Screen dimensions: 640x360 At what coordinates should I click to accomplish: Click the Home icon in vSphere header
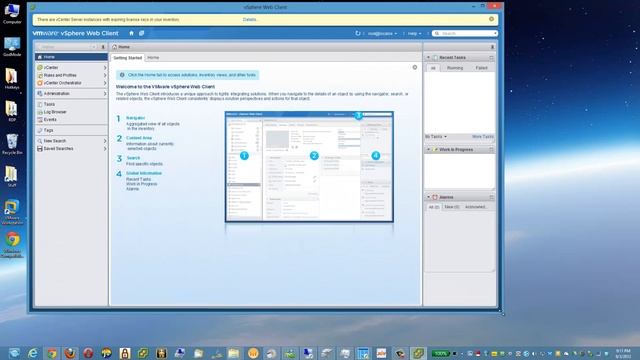(131, 33)
